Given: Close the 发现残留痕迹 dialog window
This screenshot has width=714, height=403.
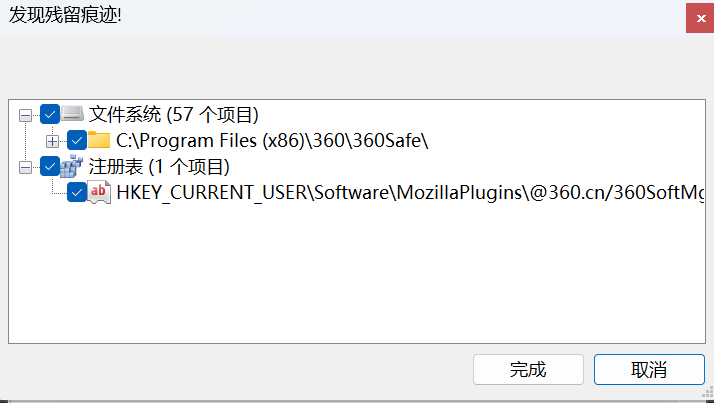Looking at the screenshot, I should pos(699,18).
